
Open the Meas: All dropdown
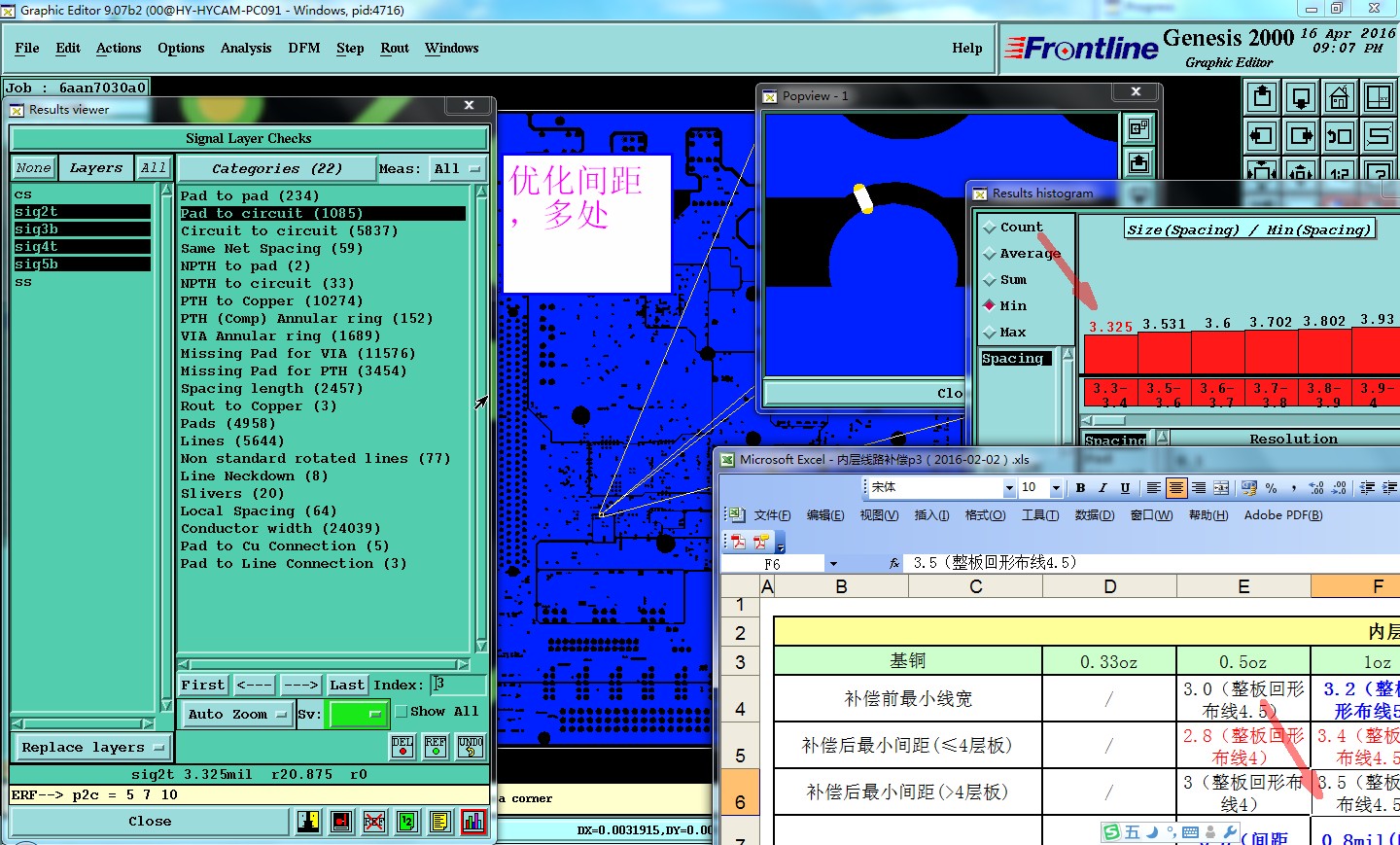pos(457,169)
